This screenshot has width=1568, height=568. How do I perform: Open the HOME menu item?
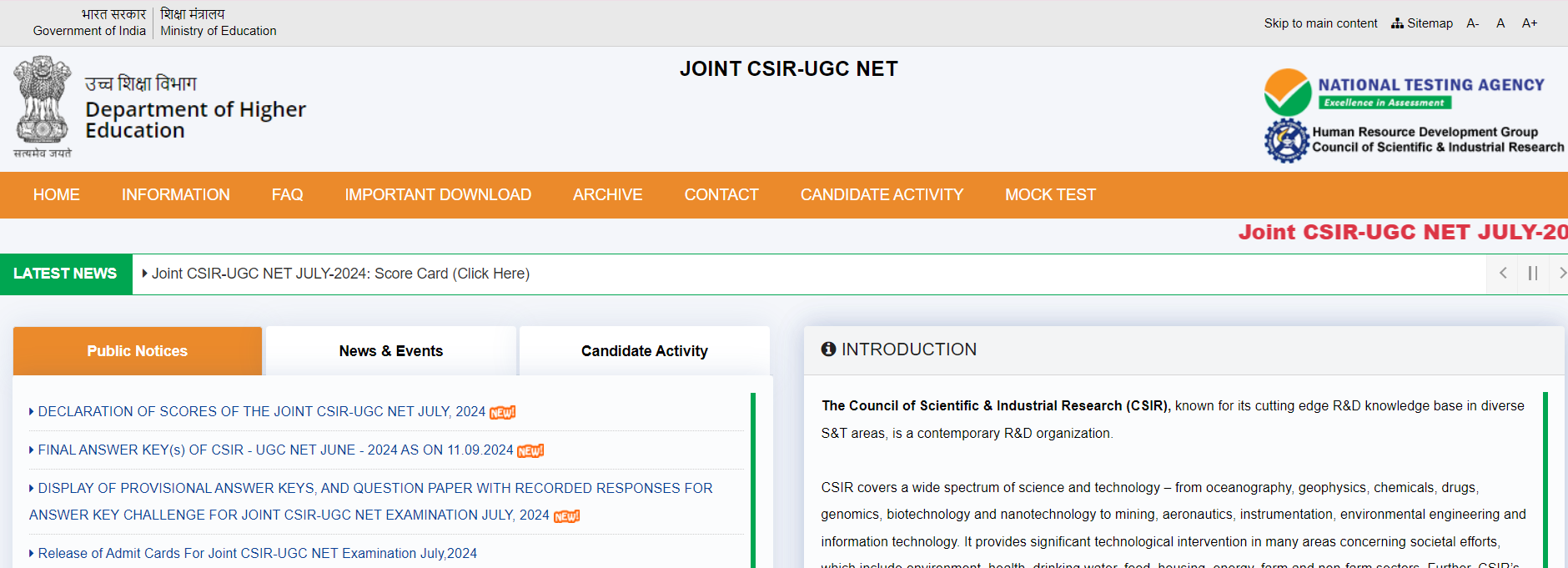click(x=57, y=194)
